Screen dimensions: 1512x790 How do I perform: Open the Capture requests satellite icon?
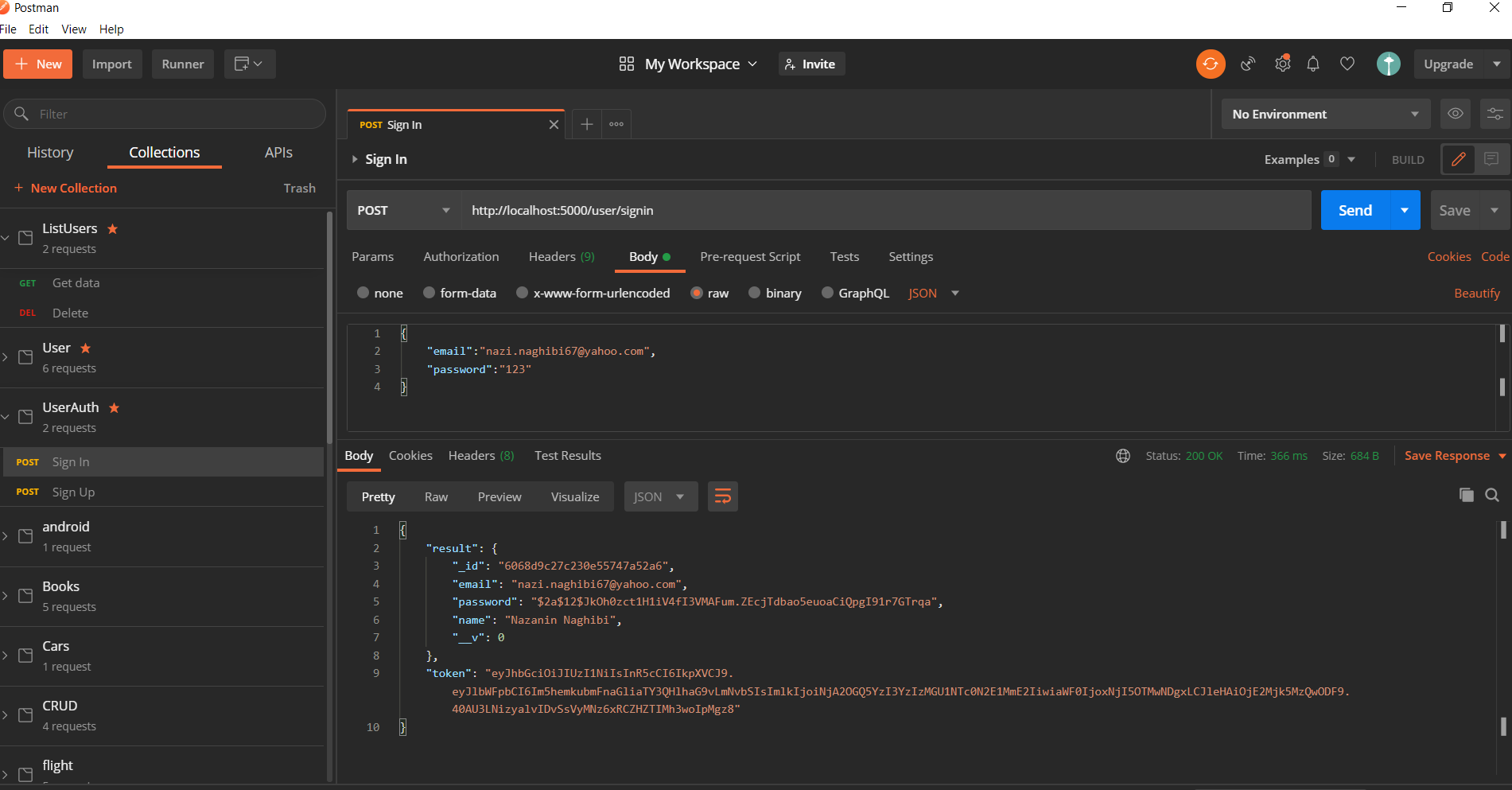[1247, 64]
